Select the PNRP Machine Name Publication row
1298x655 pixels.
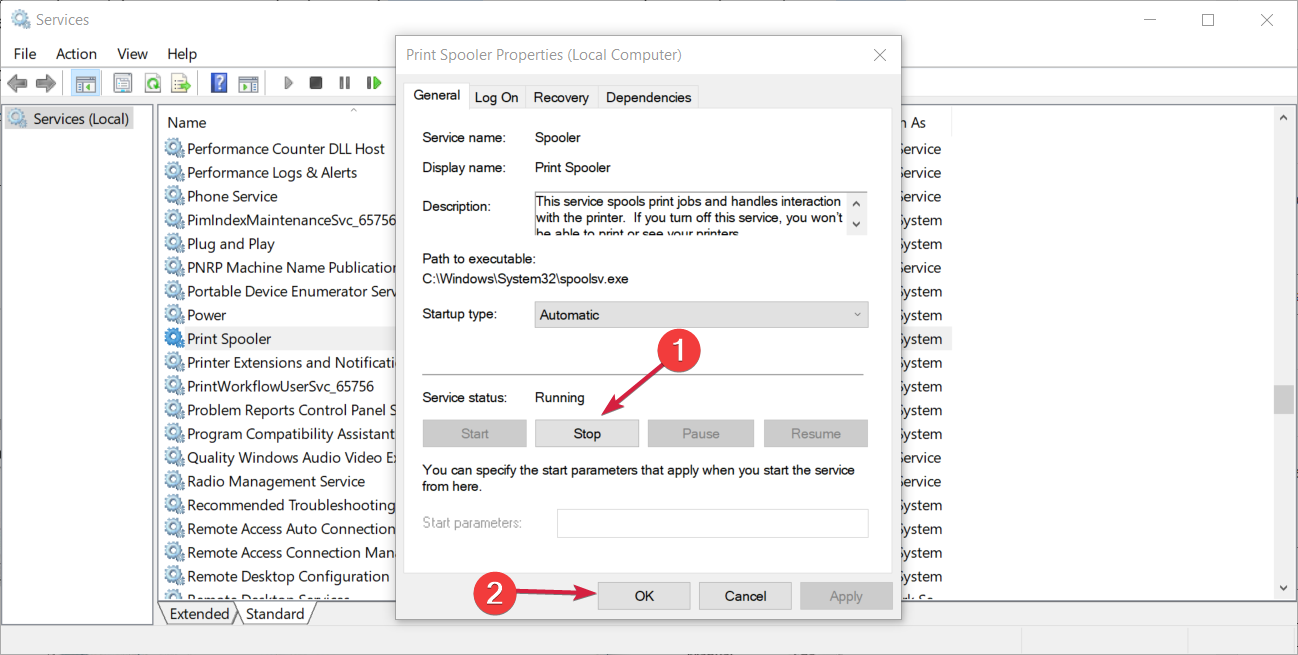(280, 267)
